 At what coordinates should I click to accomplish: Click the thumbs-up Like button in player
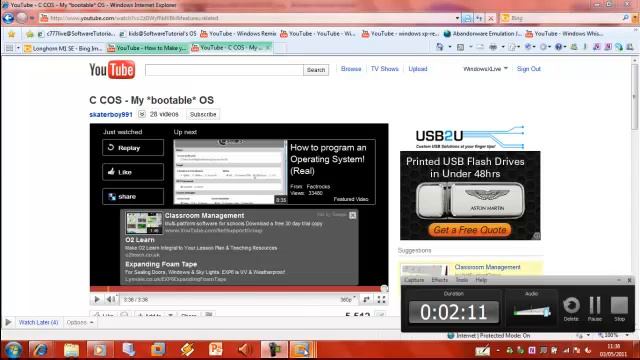point(133,172)
